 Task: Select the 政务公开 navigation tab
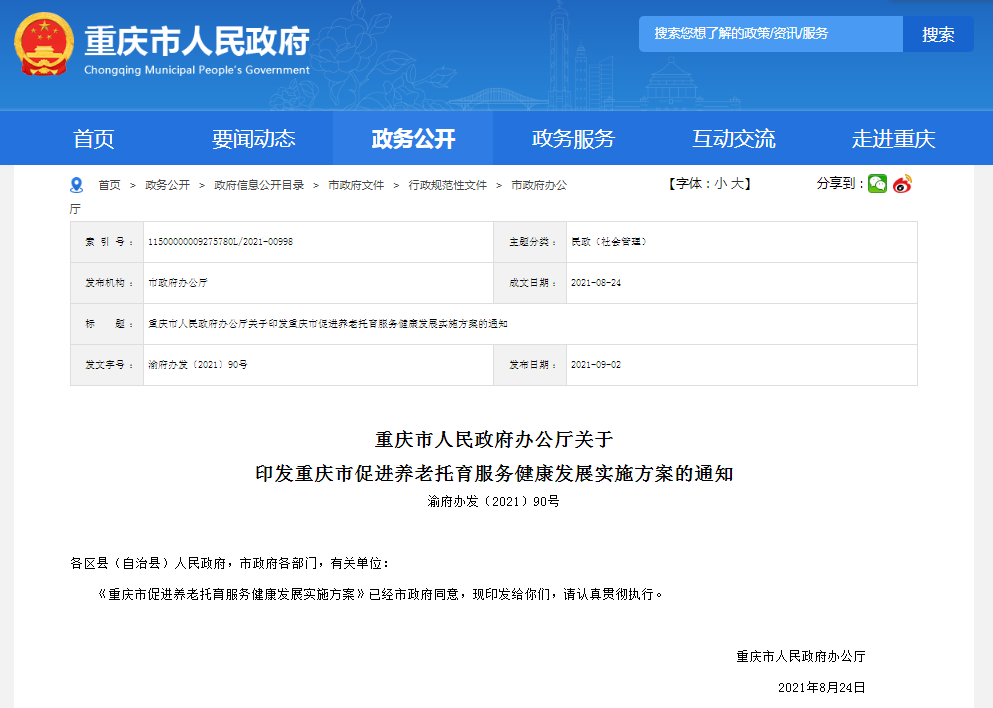413,139
